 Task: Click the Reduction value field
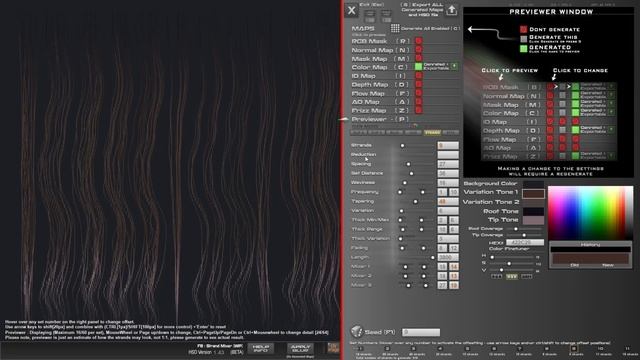click(x=448, y=155)
